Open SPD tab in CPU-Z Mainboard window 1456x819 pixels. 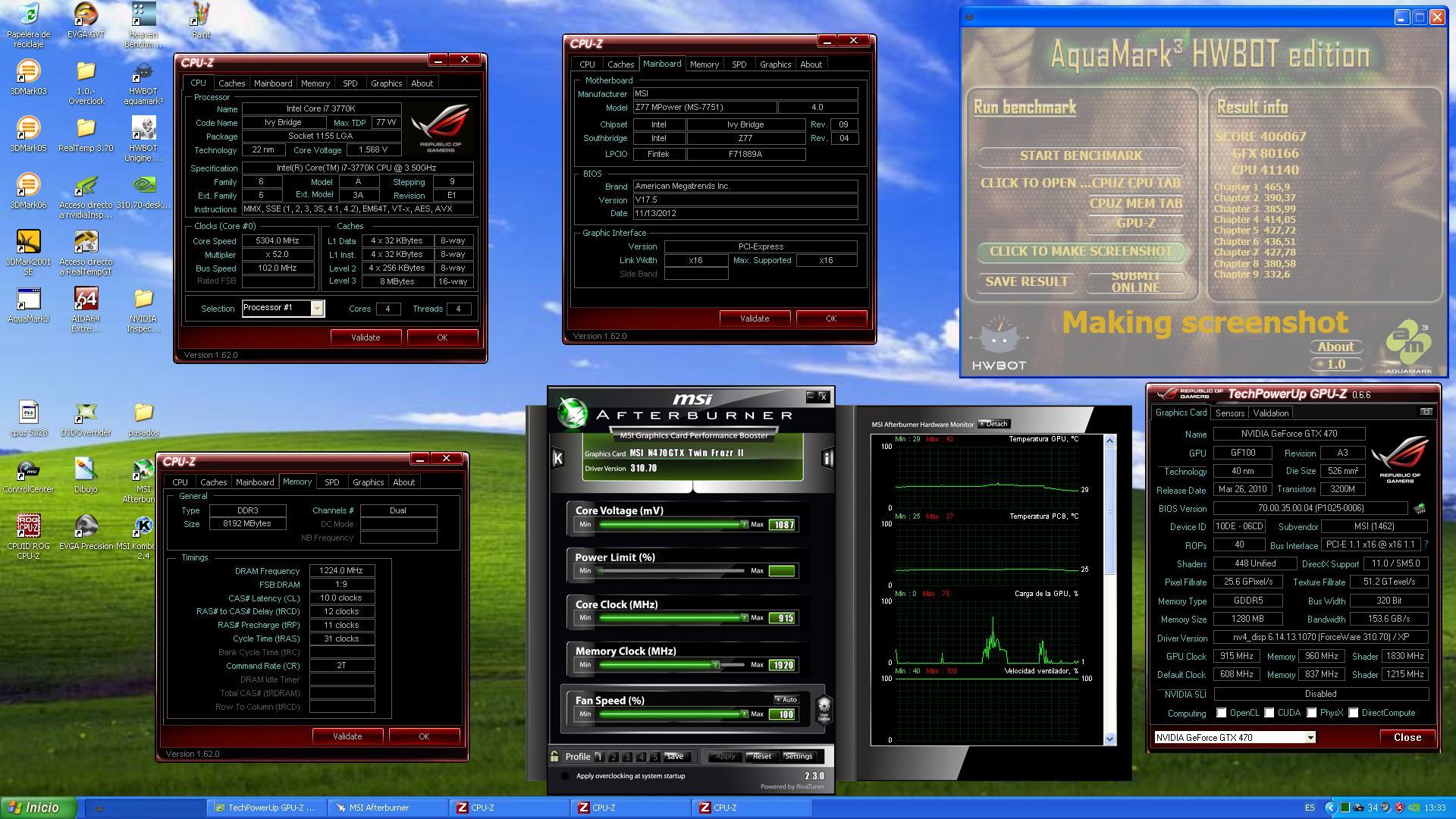click(739, 64)
